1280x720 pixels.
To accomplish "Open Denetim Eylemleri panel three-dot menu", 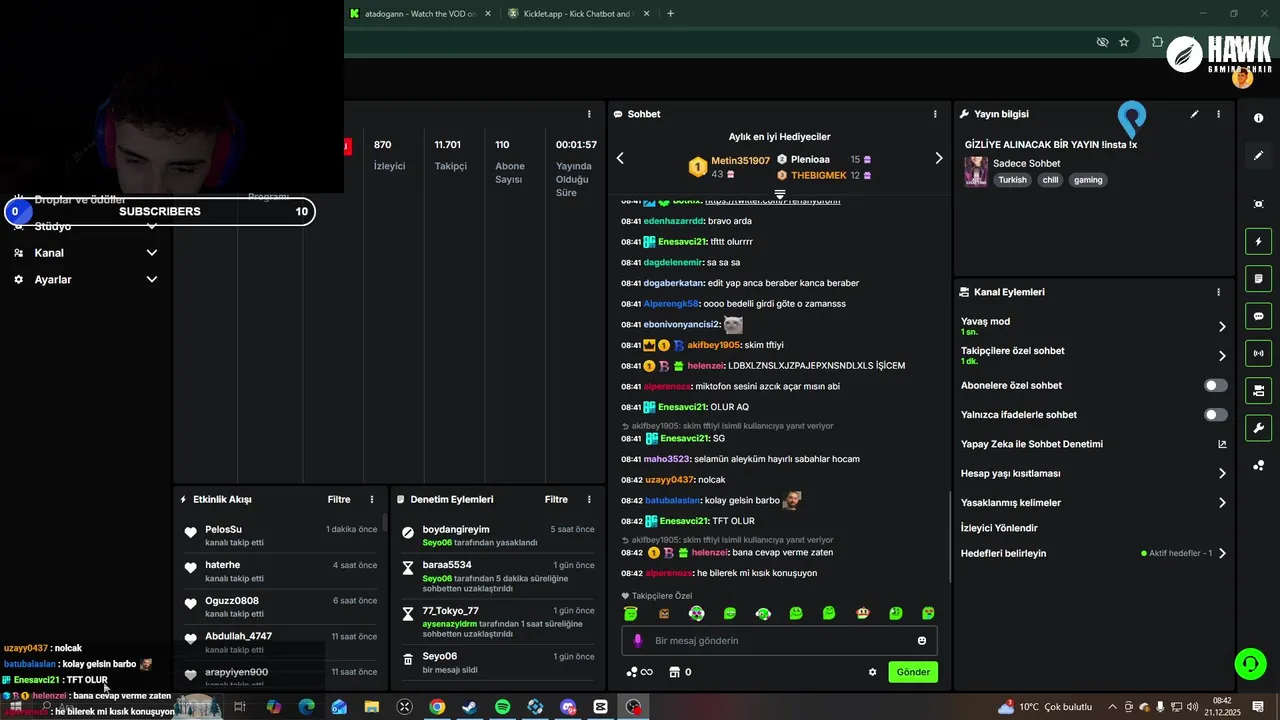I will pyautogui.click(x=589, y=499).
